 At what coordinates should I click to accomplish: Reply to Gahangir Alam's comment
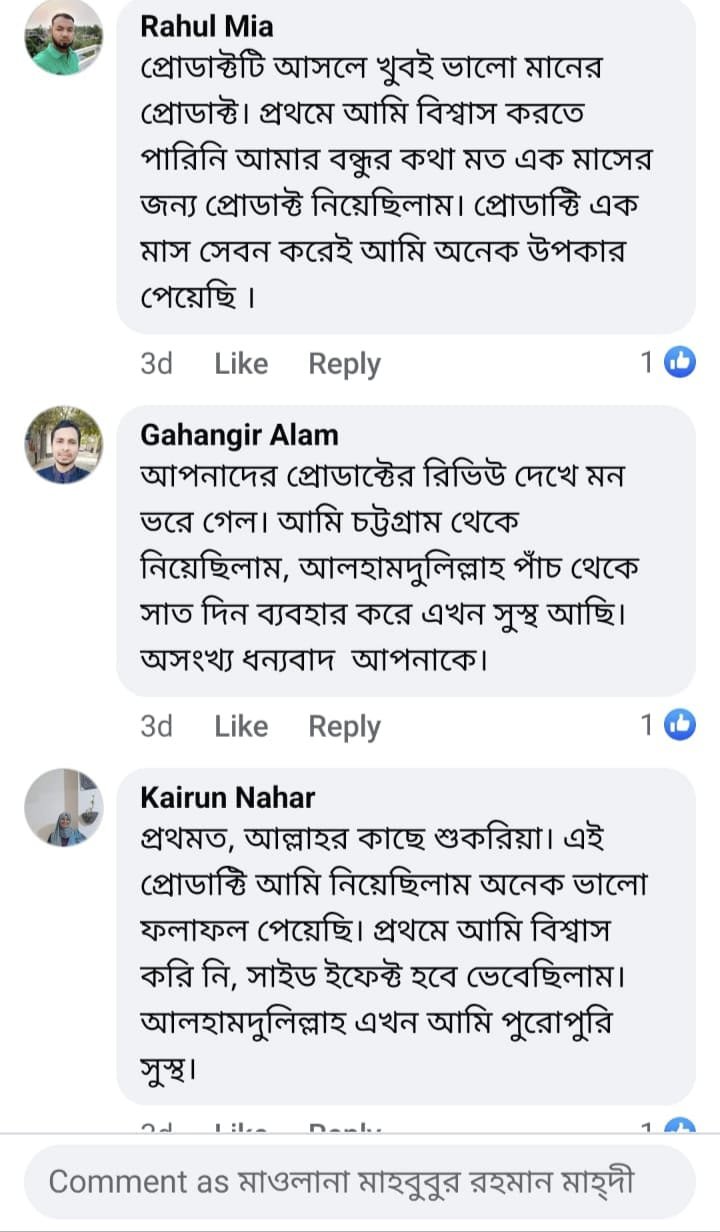click(x=344, y=726)
